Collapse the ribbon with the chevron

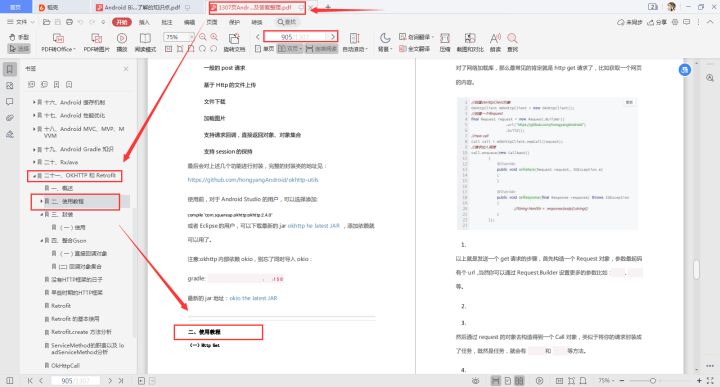[710, 22]
